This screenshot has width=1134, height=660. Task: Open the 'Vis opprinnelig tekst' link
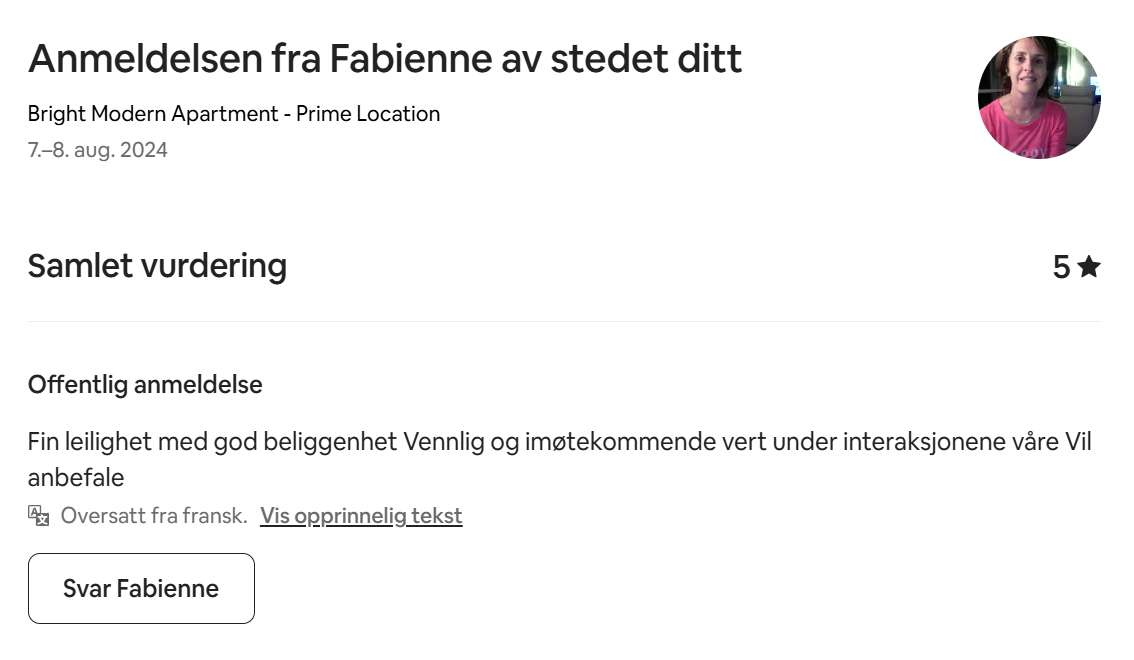[x=361, y=516]
